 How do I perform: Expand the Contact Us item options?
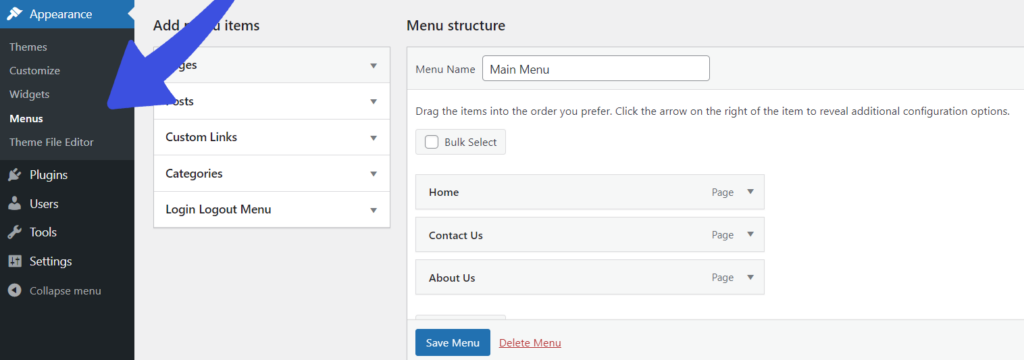tap(750, 235)
